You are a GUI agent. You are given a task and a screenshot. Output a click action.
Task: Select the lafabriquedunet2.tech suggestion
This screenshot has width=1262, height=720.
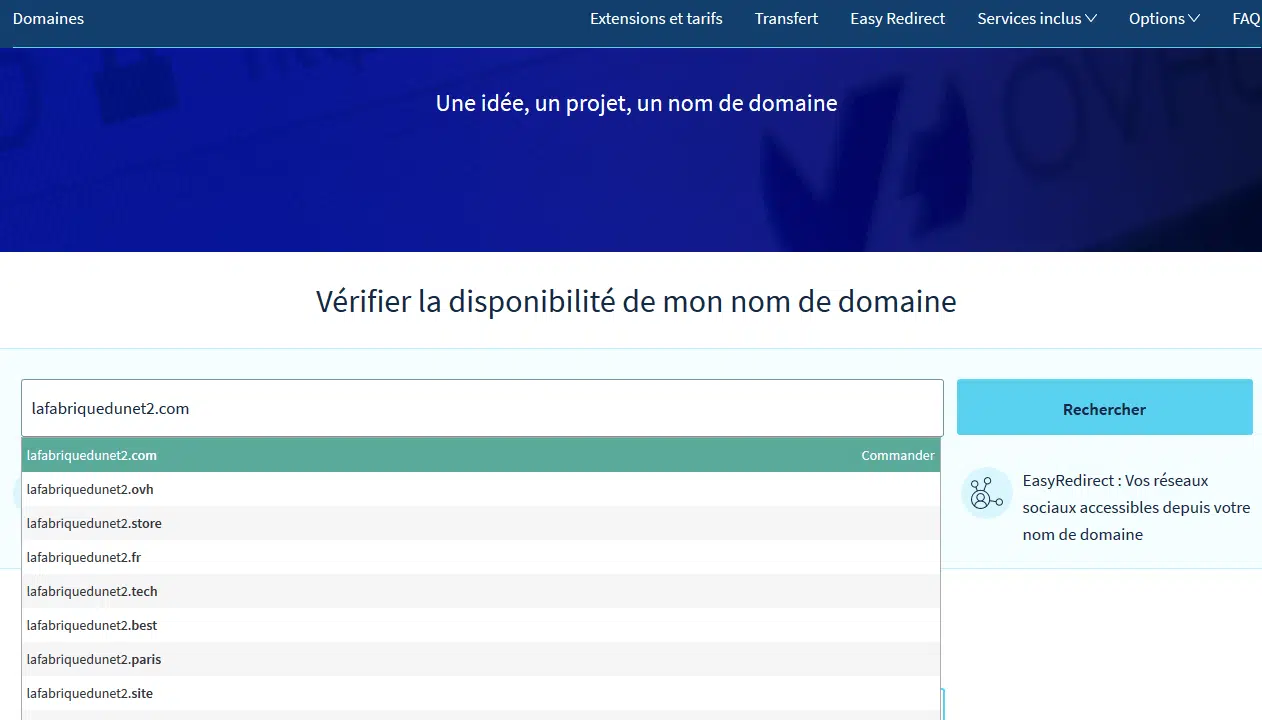point(92,592)
